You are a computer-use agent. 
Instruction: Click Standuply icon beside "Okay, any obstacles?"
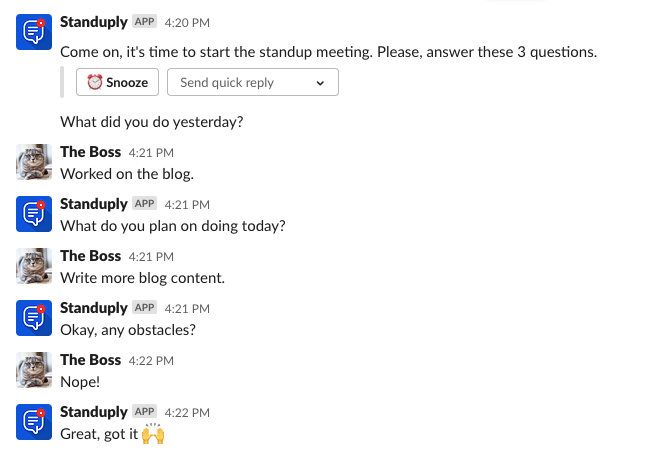tap(34, 318)
